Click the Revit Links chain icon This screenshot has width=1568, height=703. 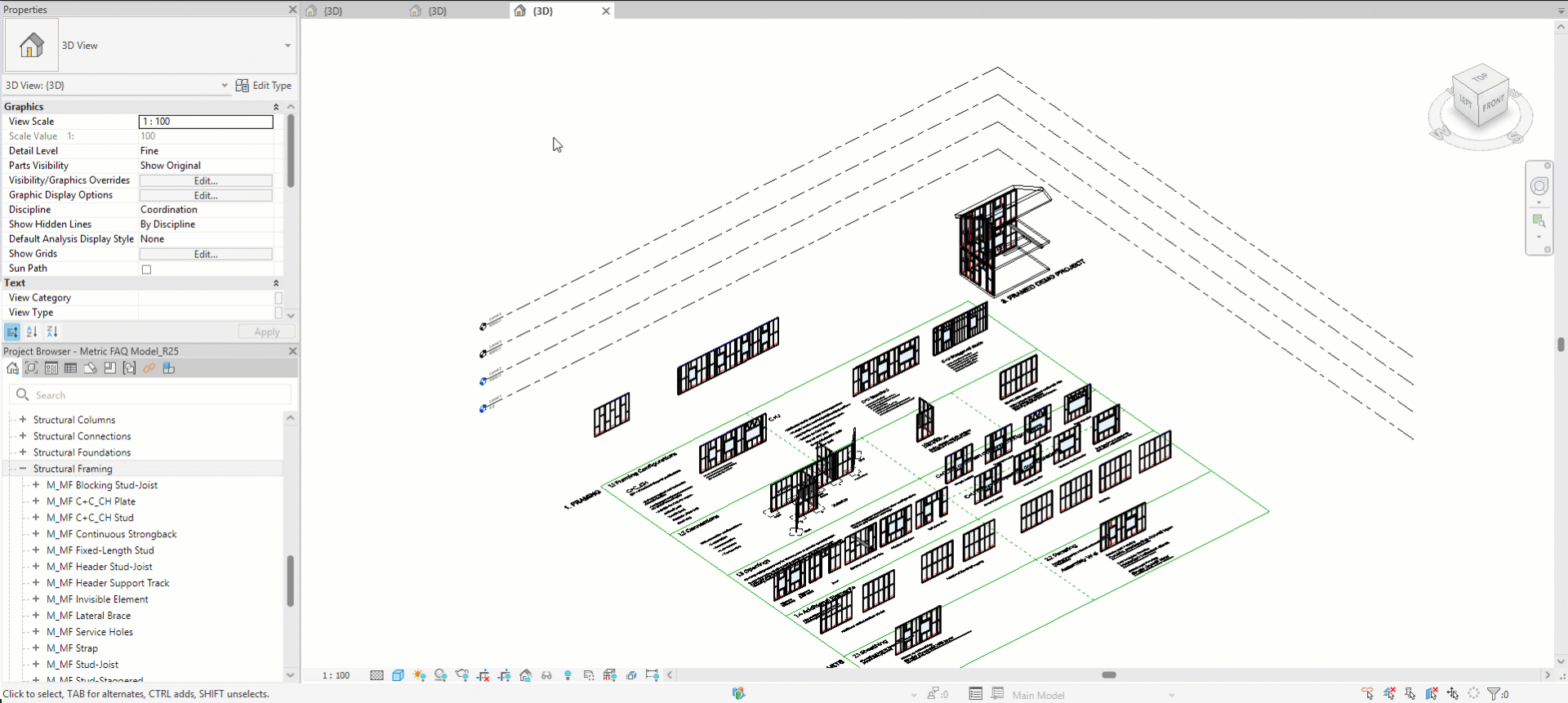[149, 368]
